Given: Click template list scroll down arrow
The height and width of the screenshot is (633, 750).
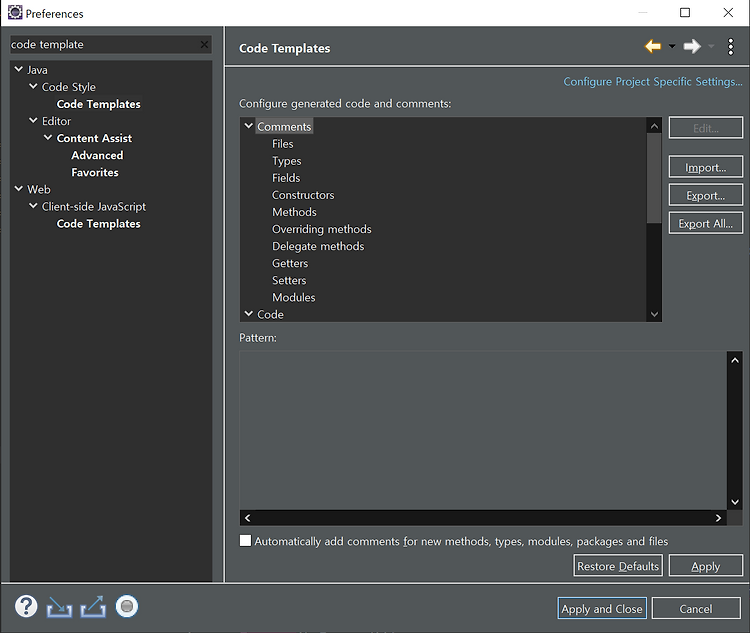Looking at the screenshot, I should (x=654, y=314).
